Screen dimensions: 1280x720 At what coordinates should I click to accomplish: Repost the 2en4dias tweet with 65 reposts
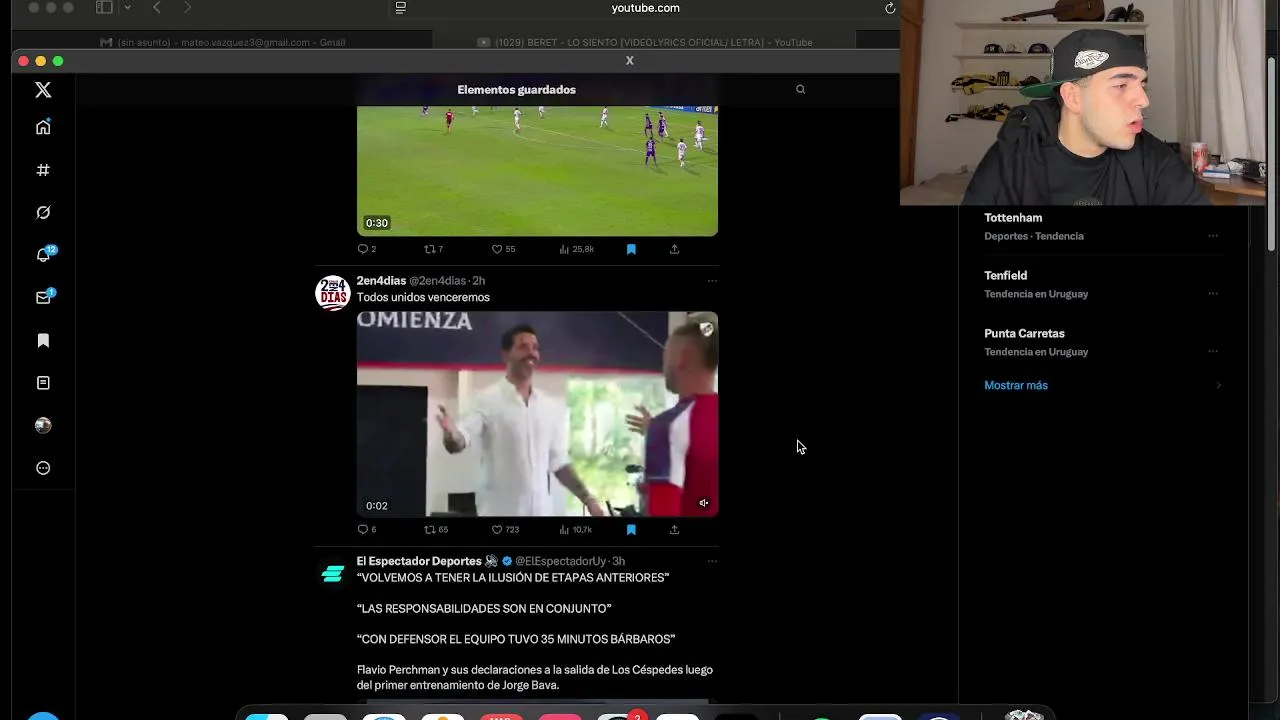point(435,529)
